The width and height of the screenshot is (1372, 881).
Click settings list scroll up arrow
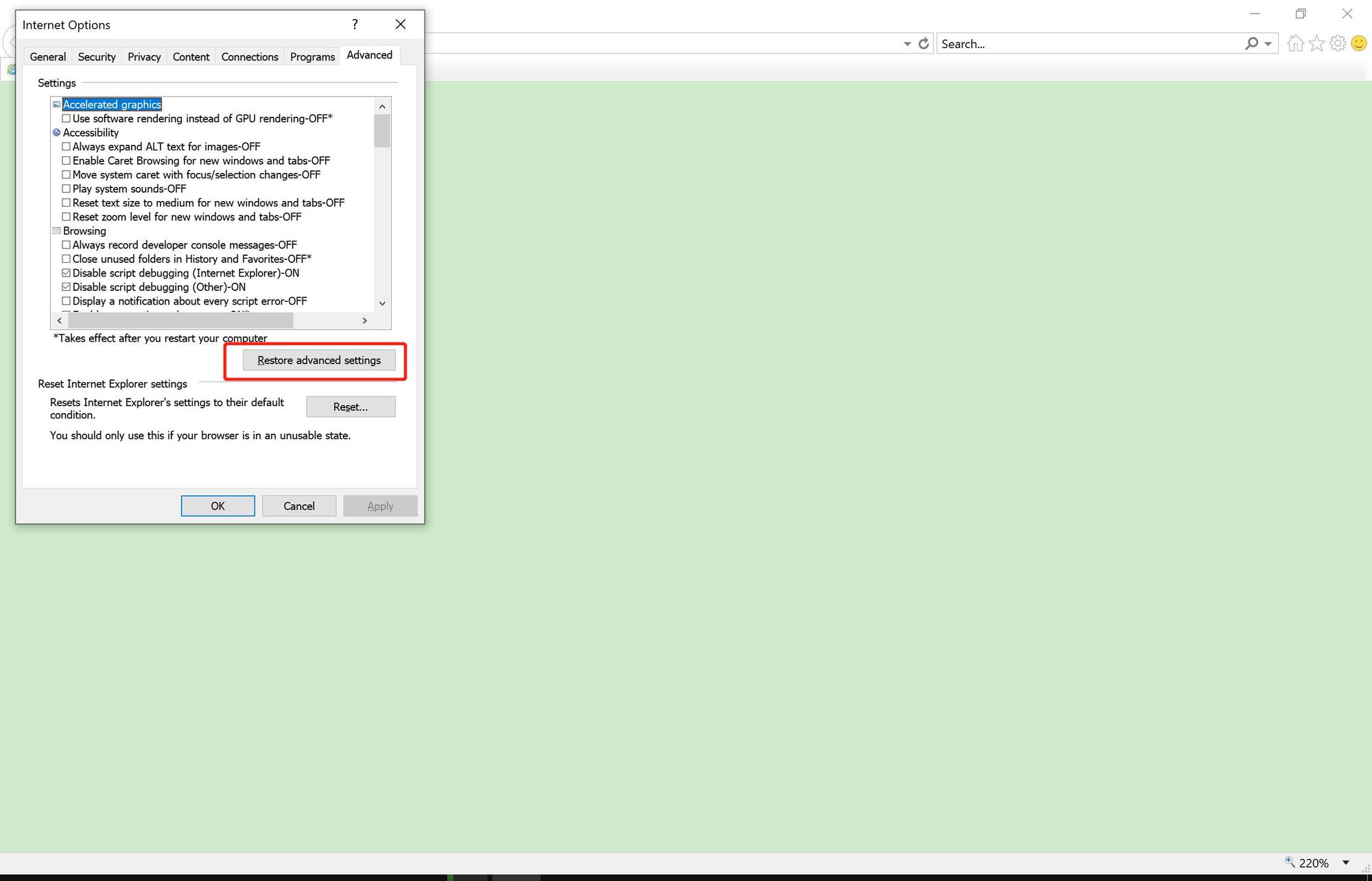click(x=382, y=106)
